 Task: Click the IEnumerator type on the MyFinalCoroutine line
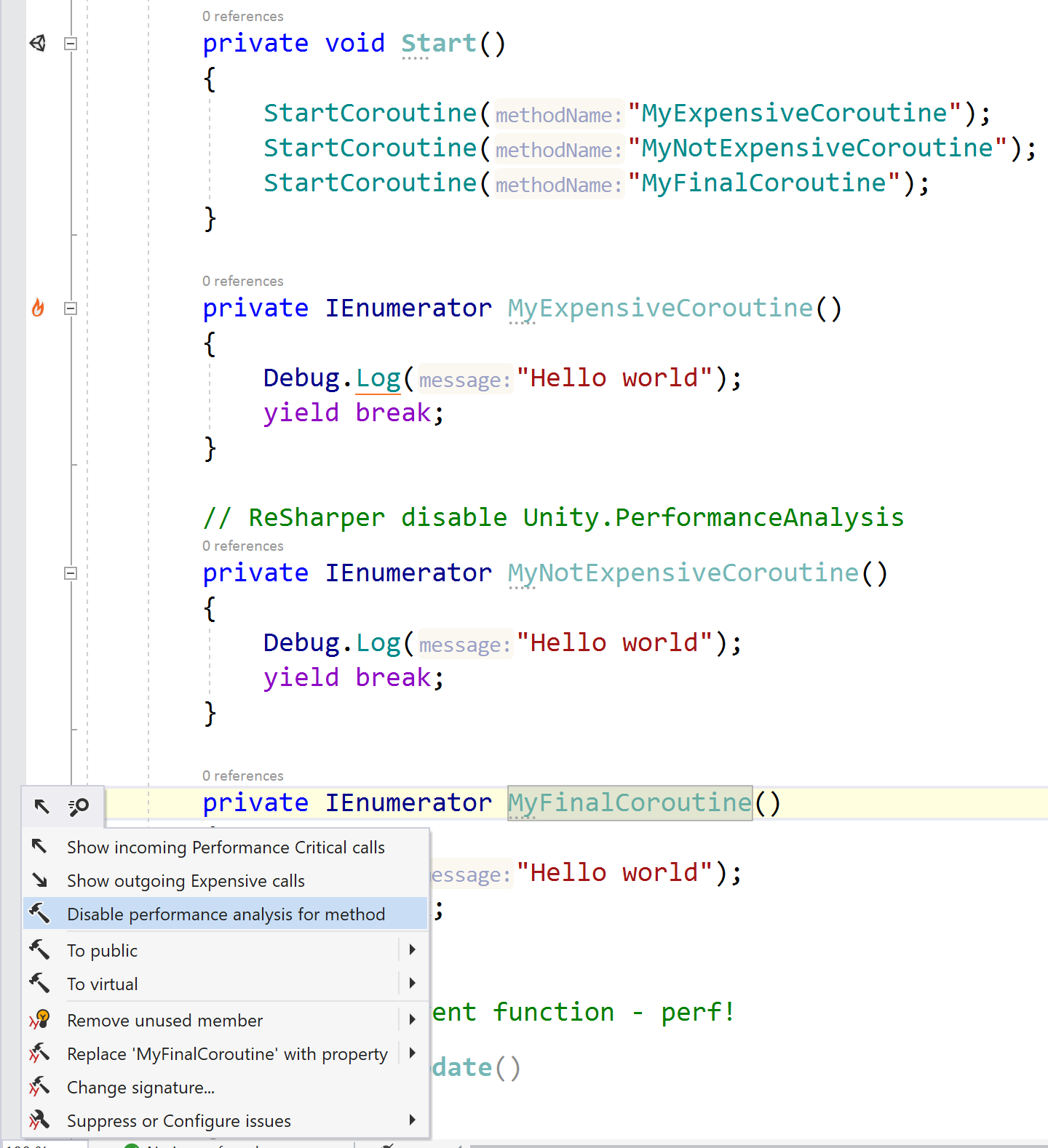click(x=408, y=802)
